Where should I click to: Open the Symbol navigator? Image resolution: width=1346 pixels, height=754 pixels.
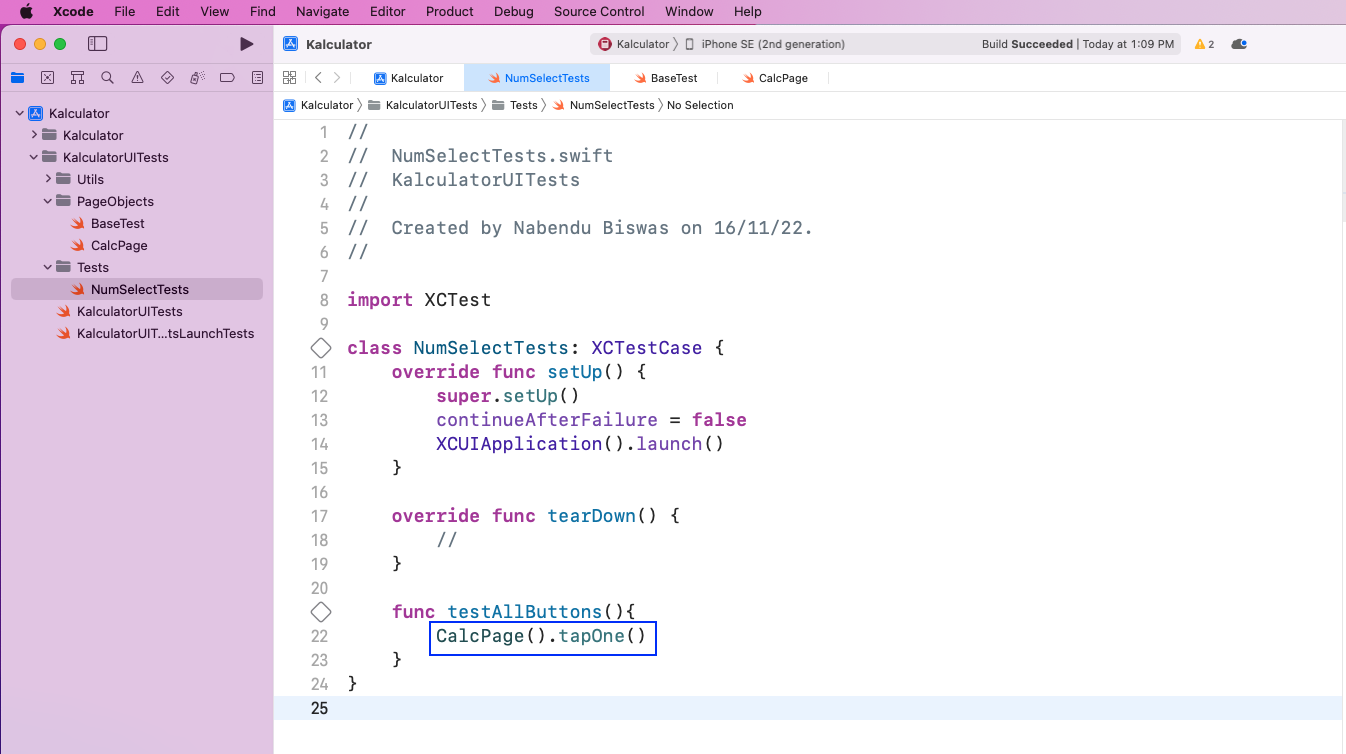pyautogui.click(x=77, y=78)
